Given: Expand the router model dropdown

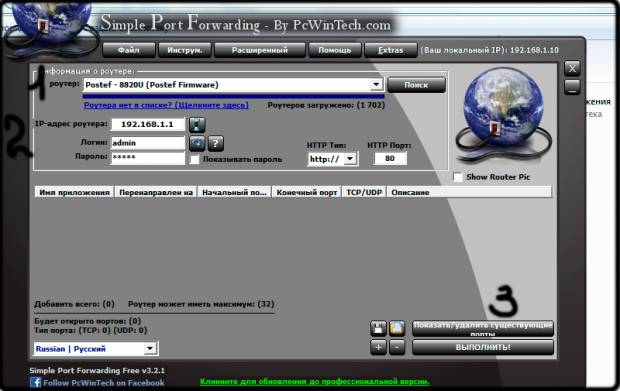Looking at the screenshot, I should (376, 85).
